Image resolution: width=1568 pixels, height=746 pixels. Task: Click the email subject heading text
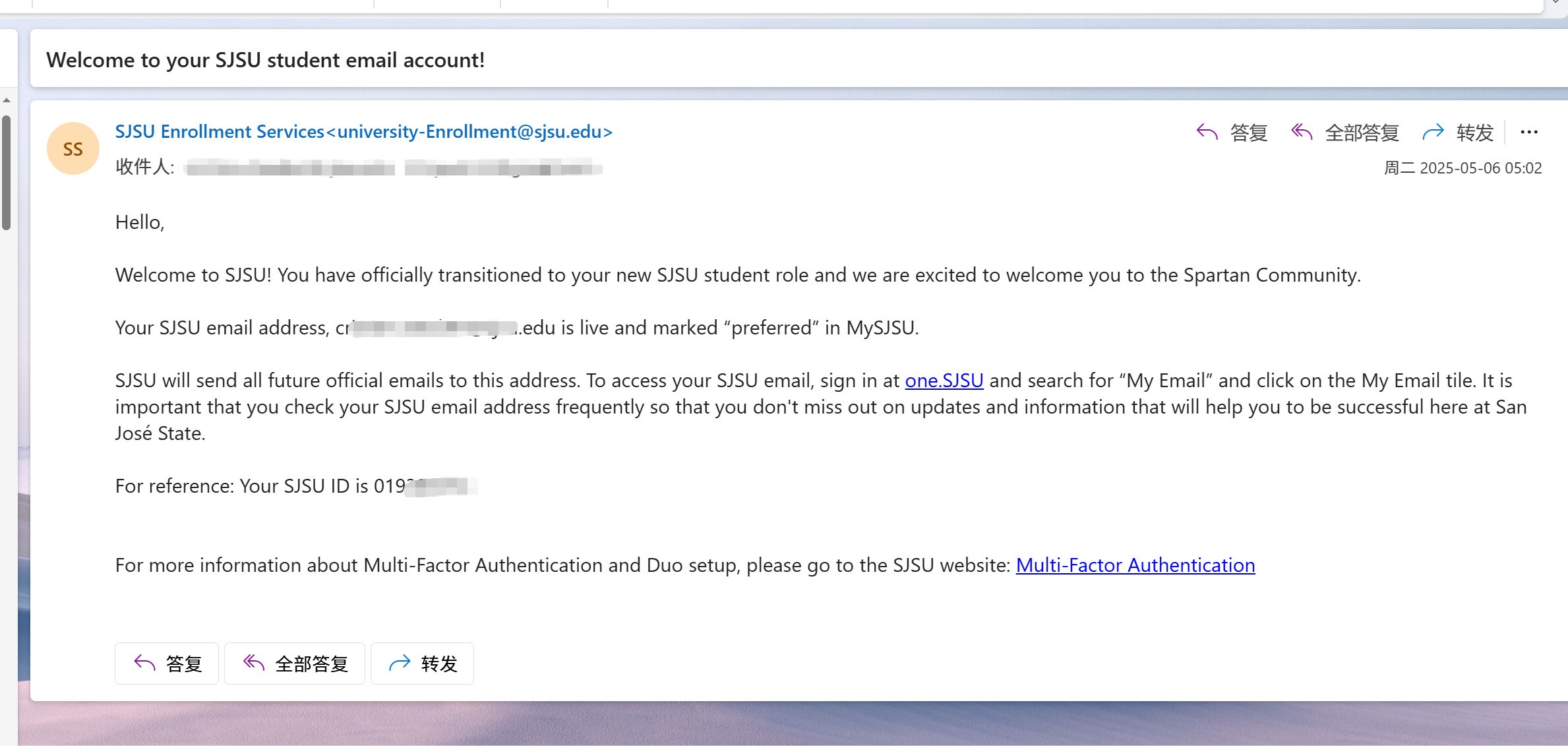(265, 60)
